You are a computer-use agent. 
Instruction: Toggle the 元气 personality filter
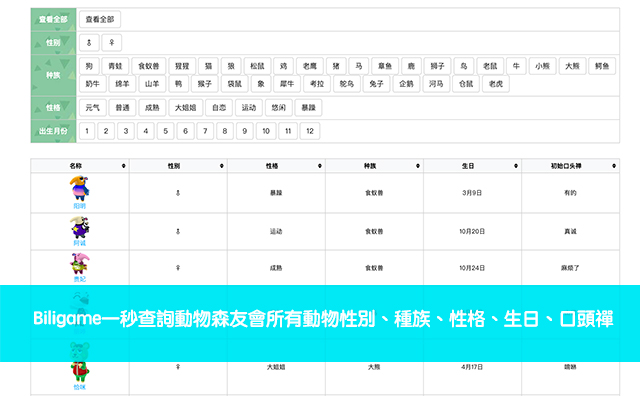pyautogui.click(x=93, y=108)
